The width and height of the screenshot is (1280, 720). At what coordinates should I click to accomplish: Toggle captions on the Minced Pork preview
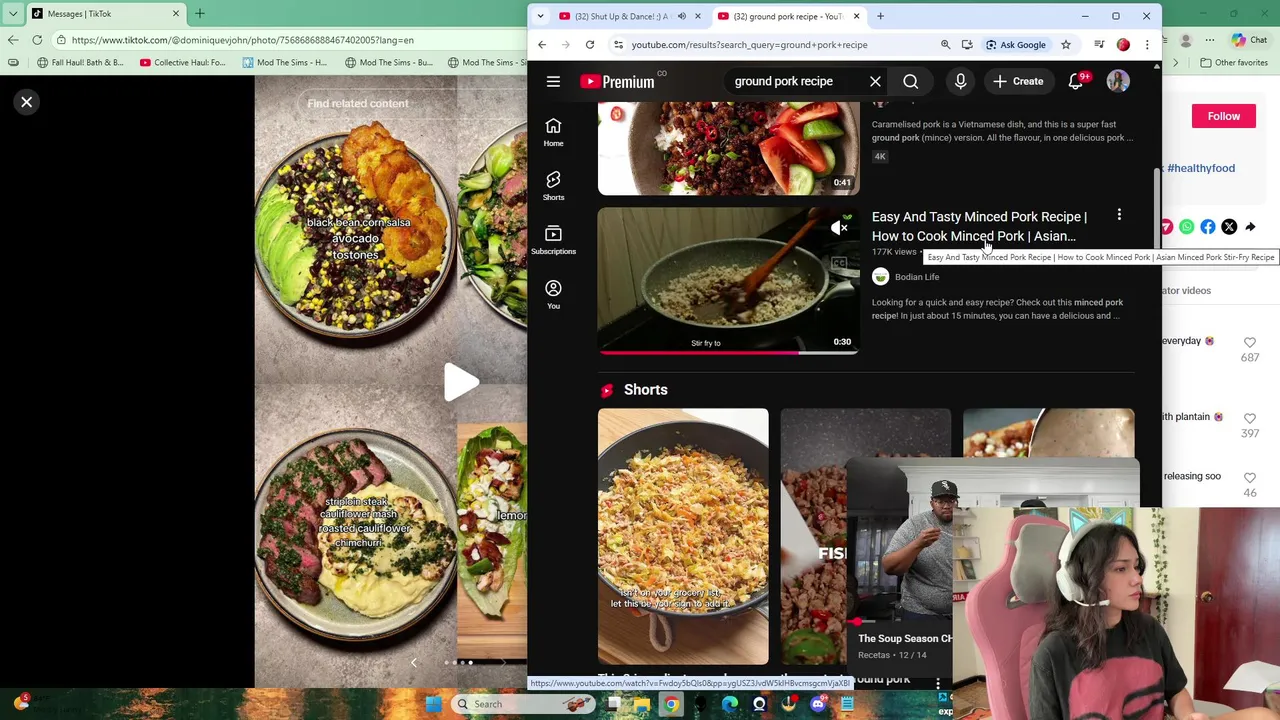pyautogui.click(x=840, y=264)
